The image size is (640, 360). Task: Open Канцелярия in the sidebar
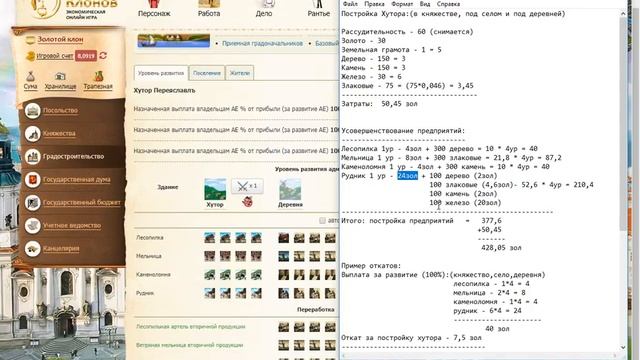tap(61, 248)
